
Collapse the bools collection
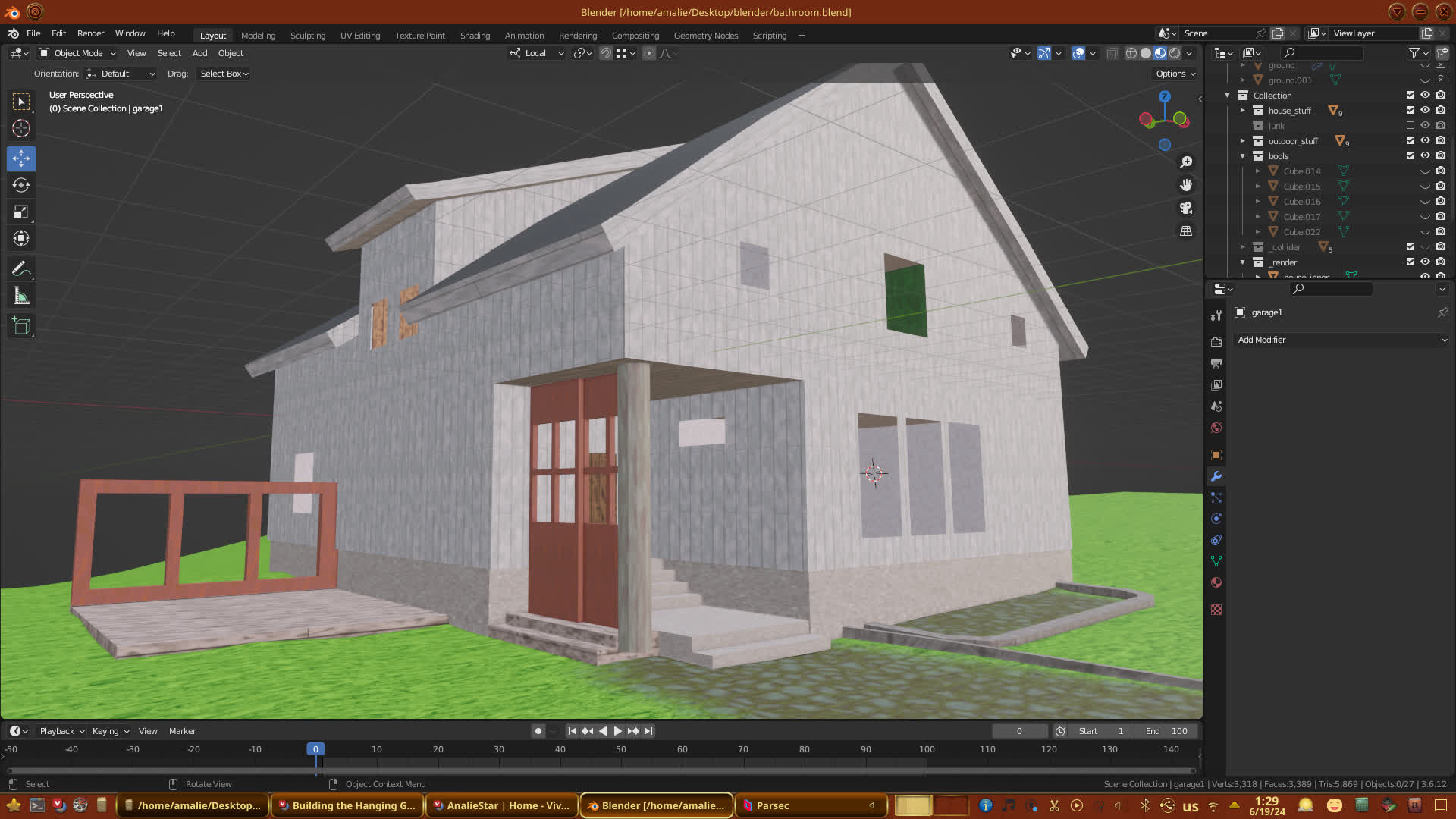[1242, 156]
